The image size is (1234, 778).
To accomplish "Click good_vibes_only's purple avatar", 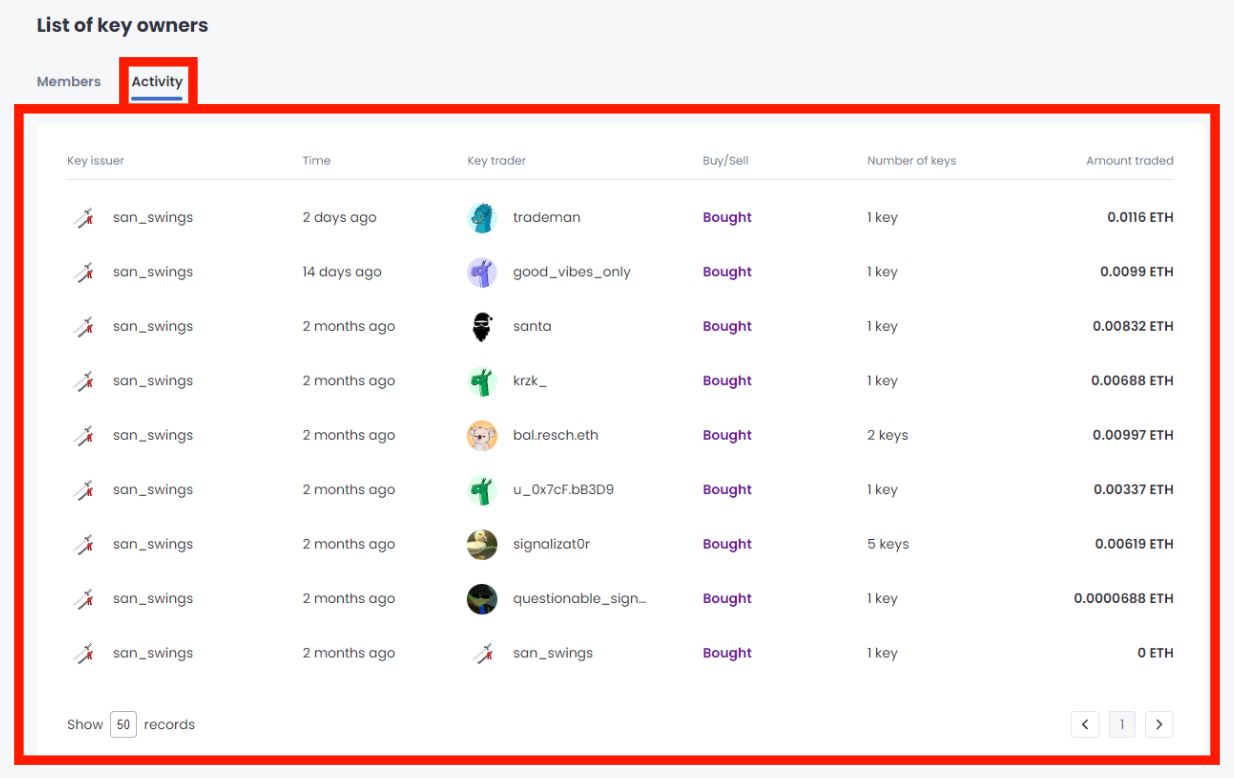I will point(482,272).
